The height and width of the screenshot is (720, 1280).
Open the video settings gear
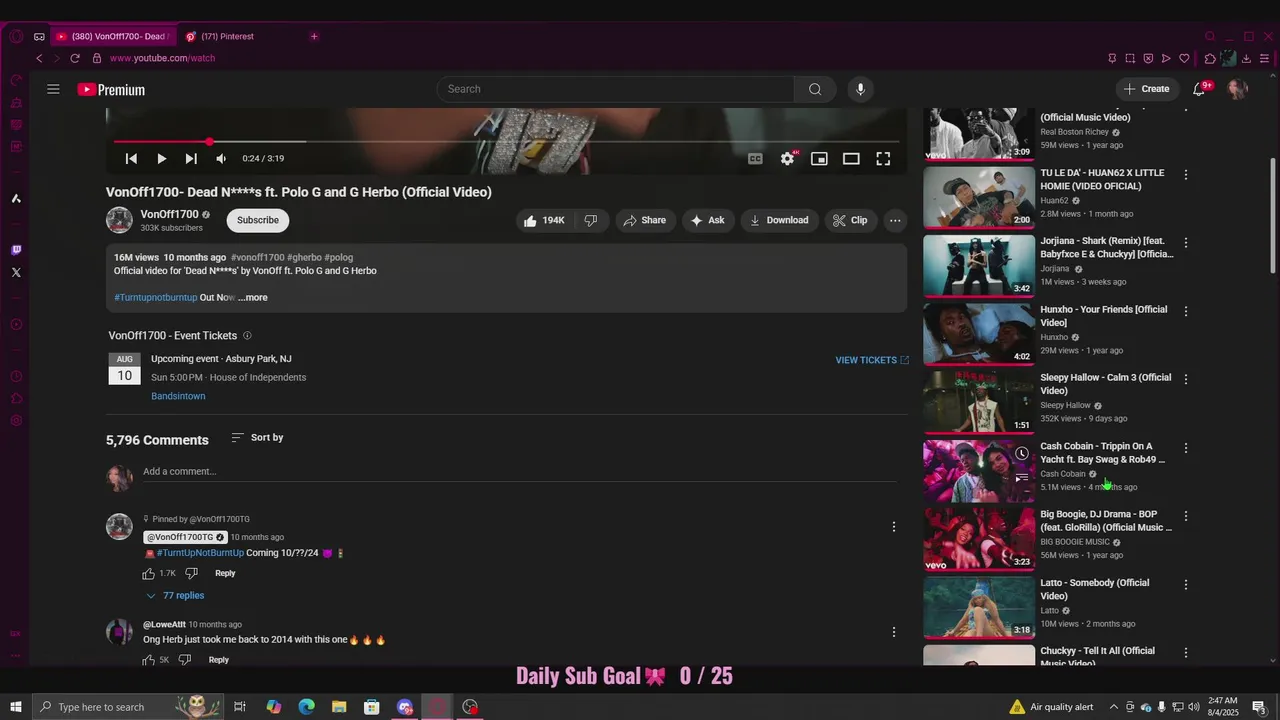788,159
